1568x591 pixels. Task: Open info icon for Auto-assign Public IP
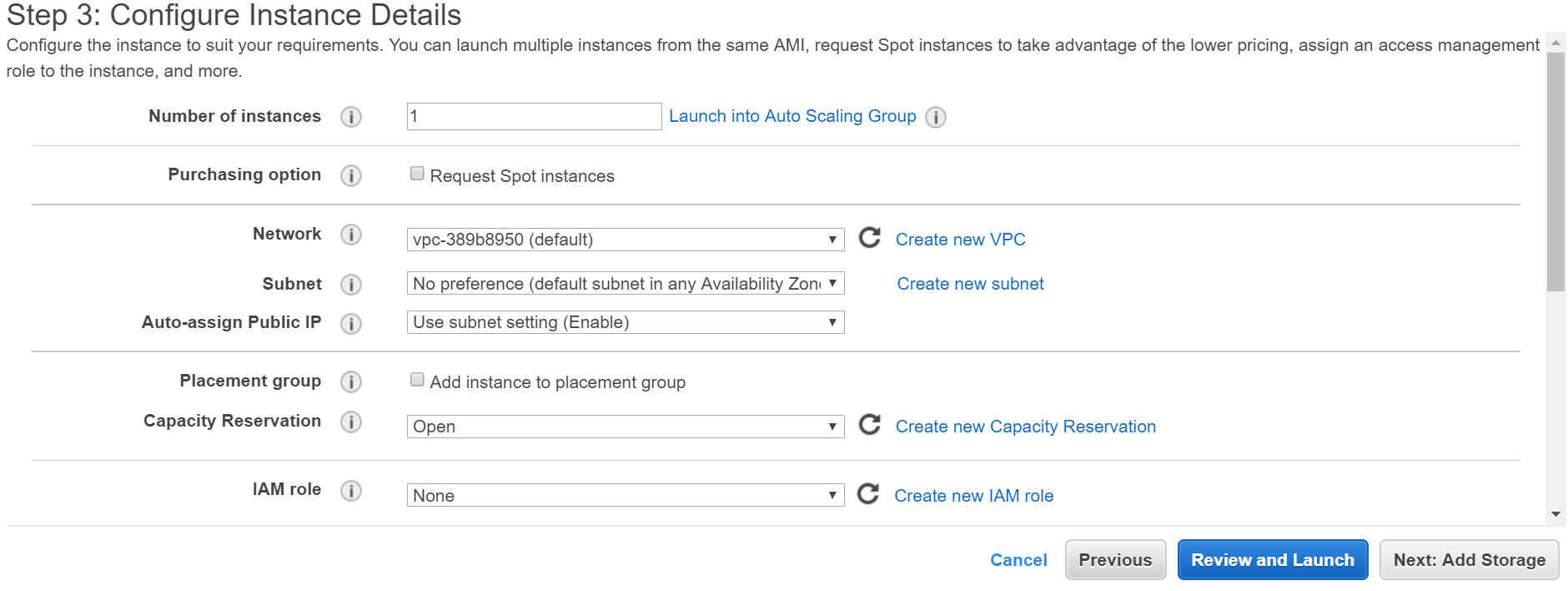tap(351, 323)
